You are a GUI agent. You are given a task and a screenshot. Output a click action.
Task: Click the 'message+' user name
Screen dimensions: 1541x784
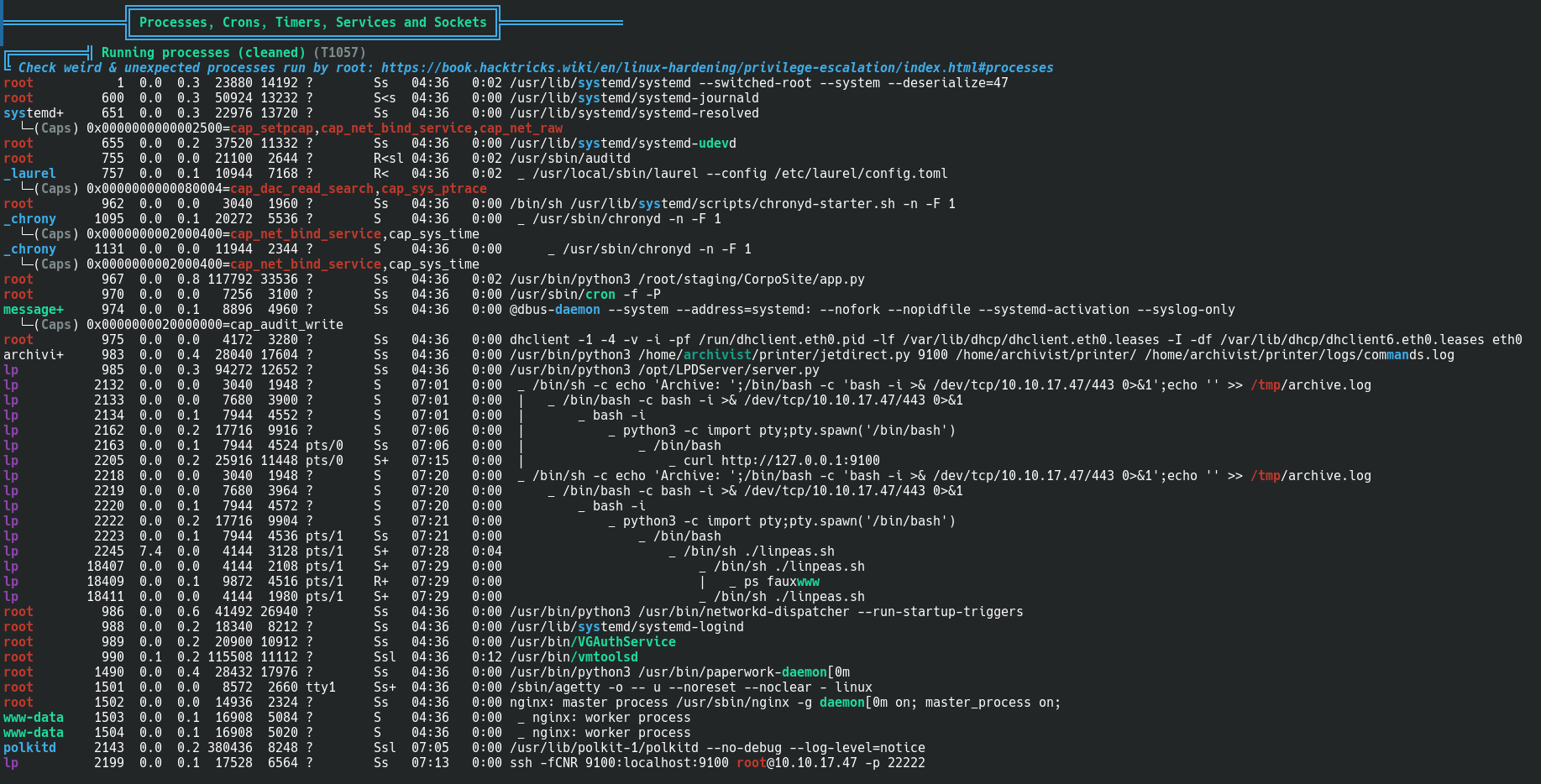point(34,310)
